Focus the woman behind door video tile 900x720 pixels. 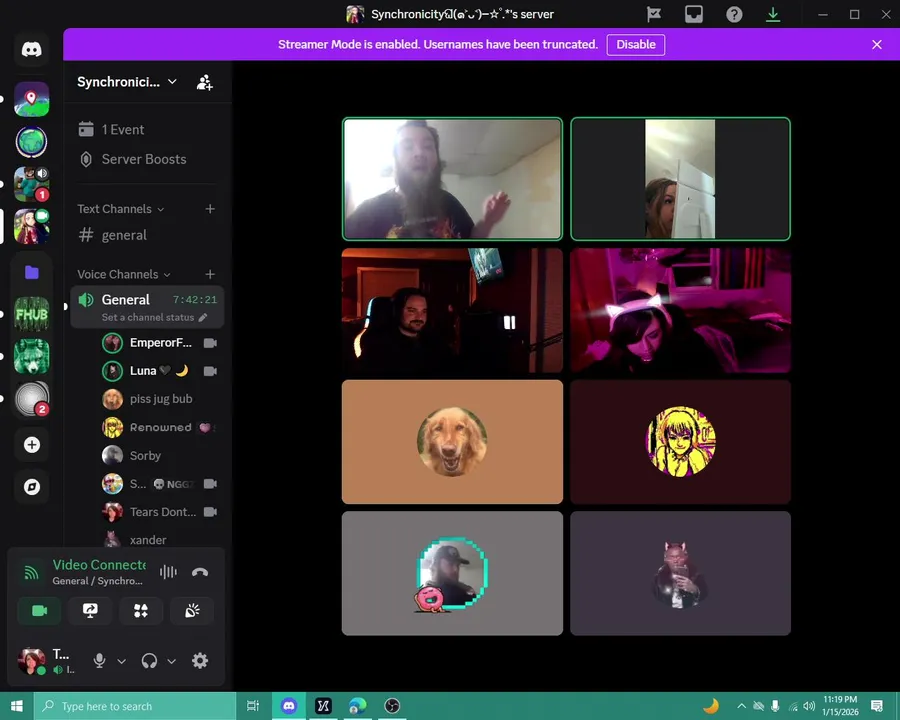click(680, 179)
